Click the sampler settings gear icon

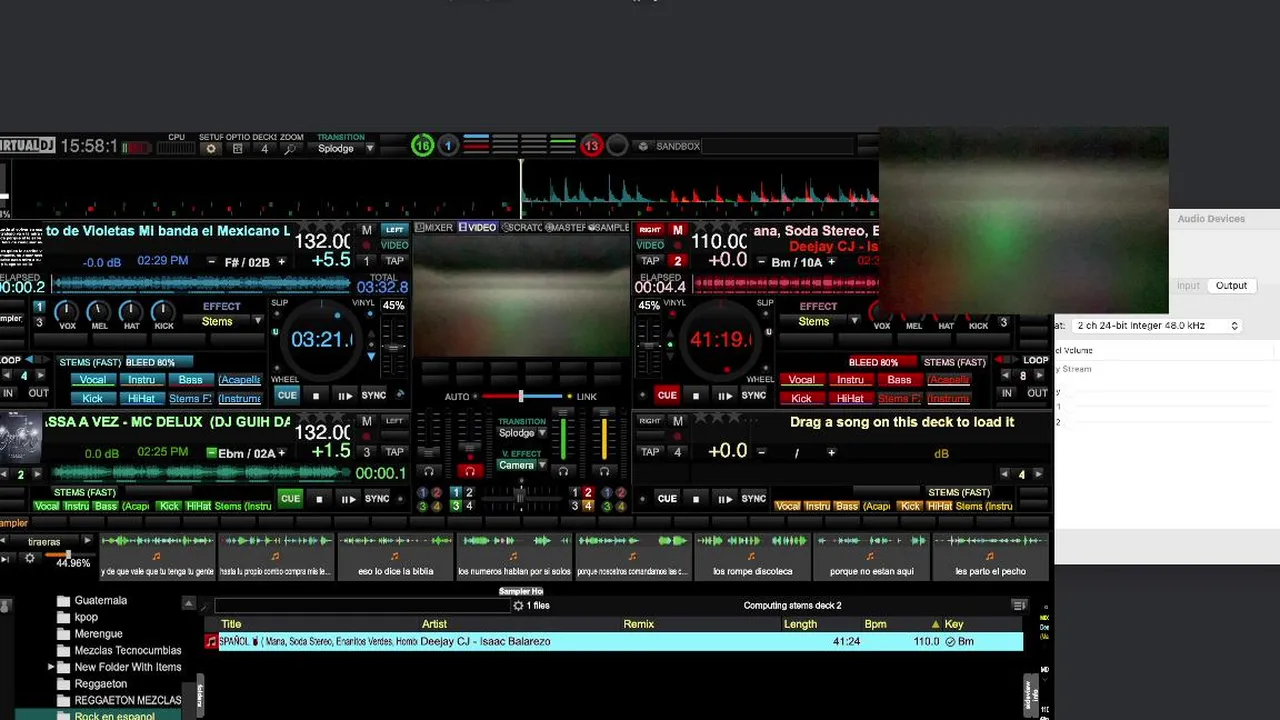click(30, 558)
